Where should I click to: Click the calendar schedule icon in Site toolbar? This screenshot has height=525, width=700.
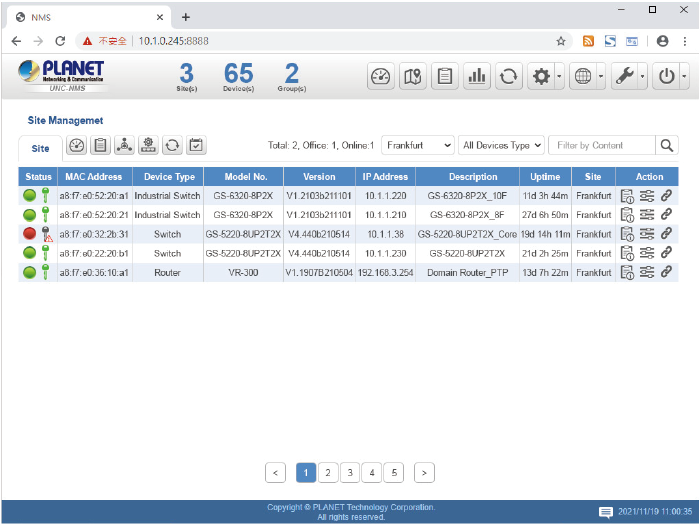(196, 146)
